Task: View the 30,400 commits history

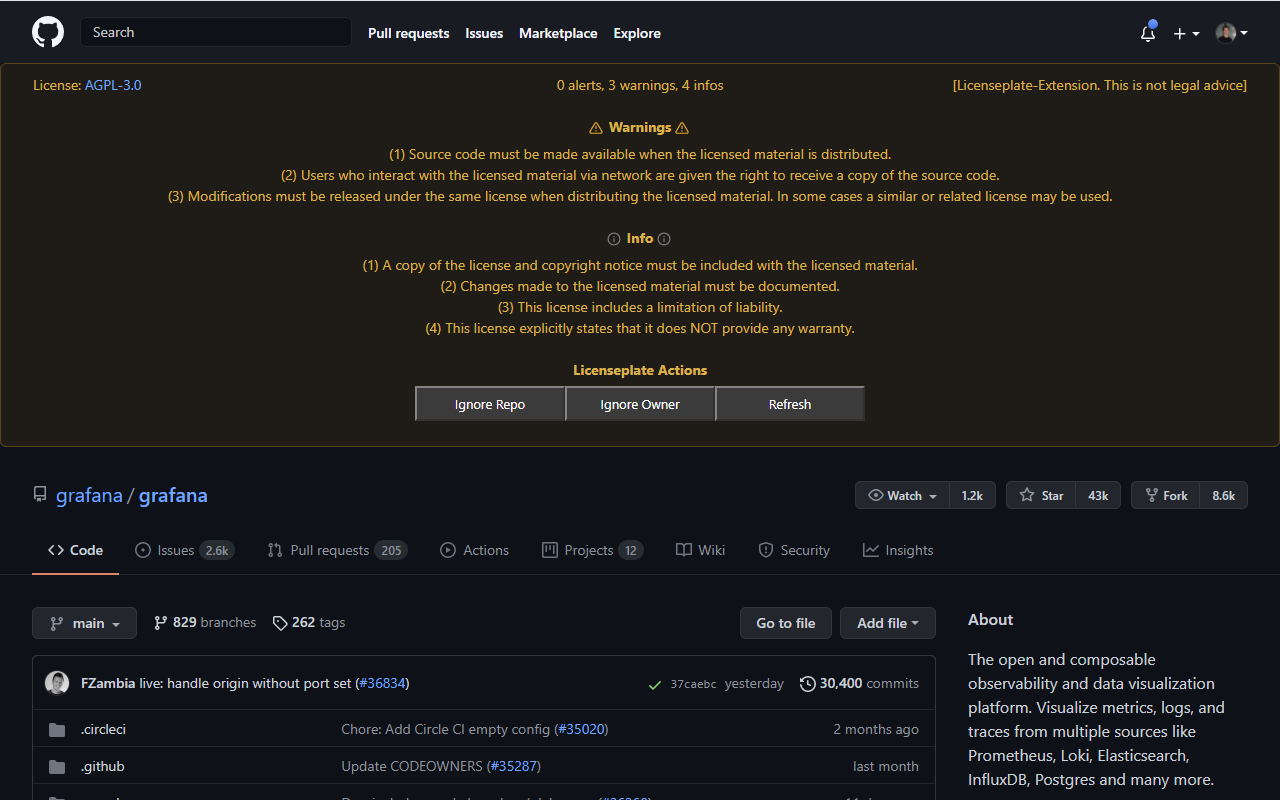Action: [859, 683]
